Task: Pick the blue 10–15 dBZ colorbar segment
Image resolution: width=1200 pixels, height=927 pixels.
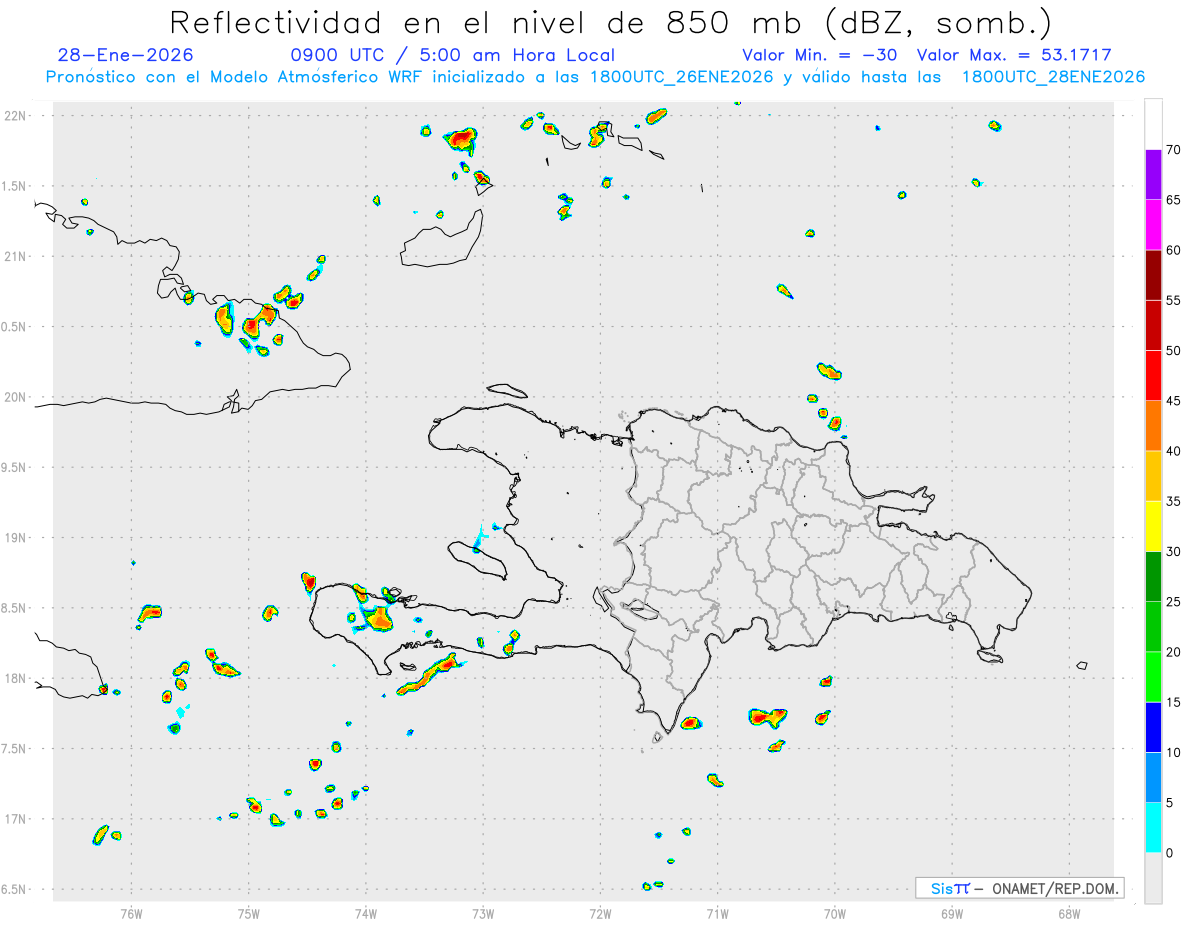Action: click(1153, 727)
